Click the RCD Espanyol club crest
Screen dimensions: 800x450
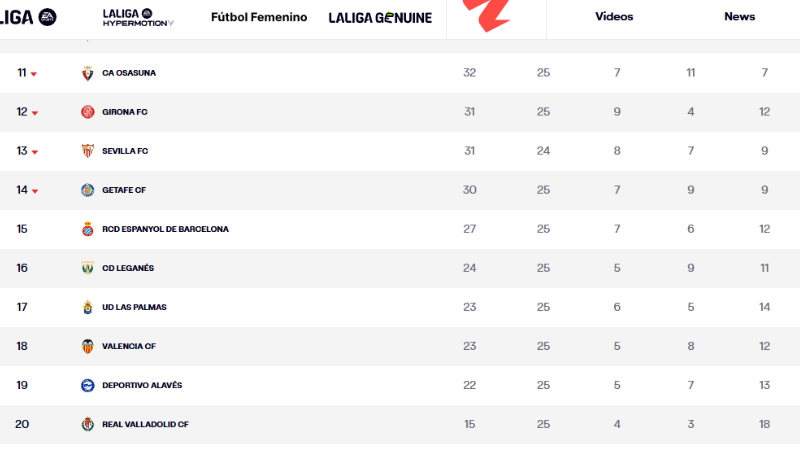coord(88,229)
